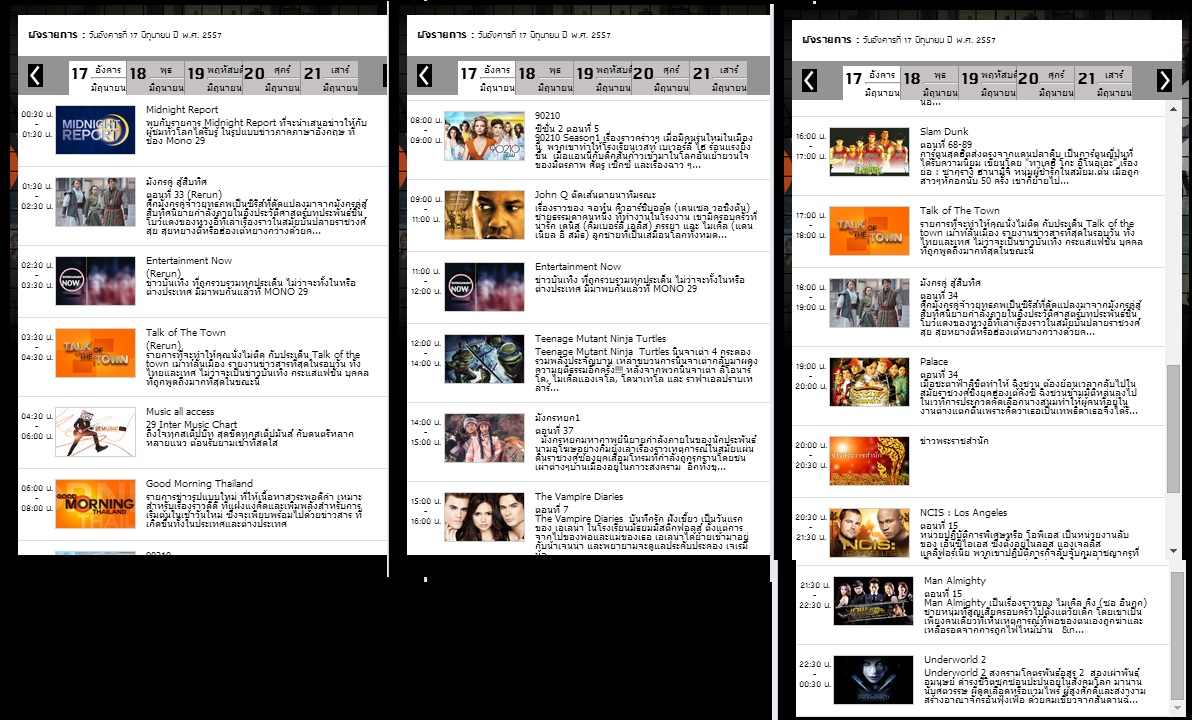Open the NCIS : Los Angeles thumbnail
This screenshot has width=1192, height=720.
pos(869,533)
